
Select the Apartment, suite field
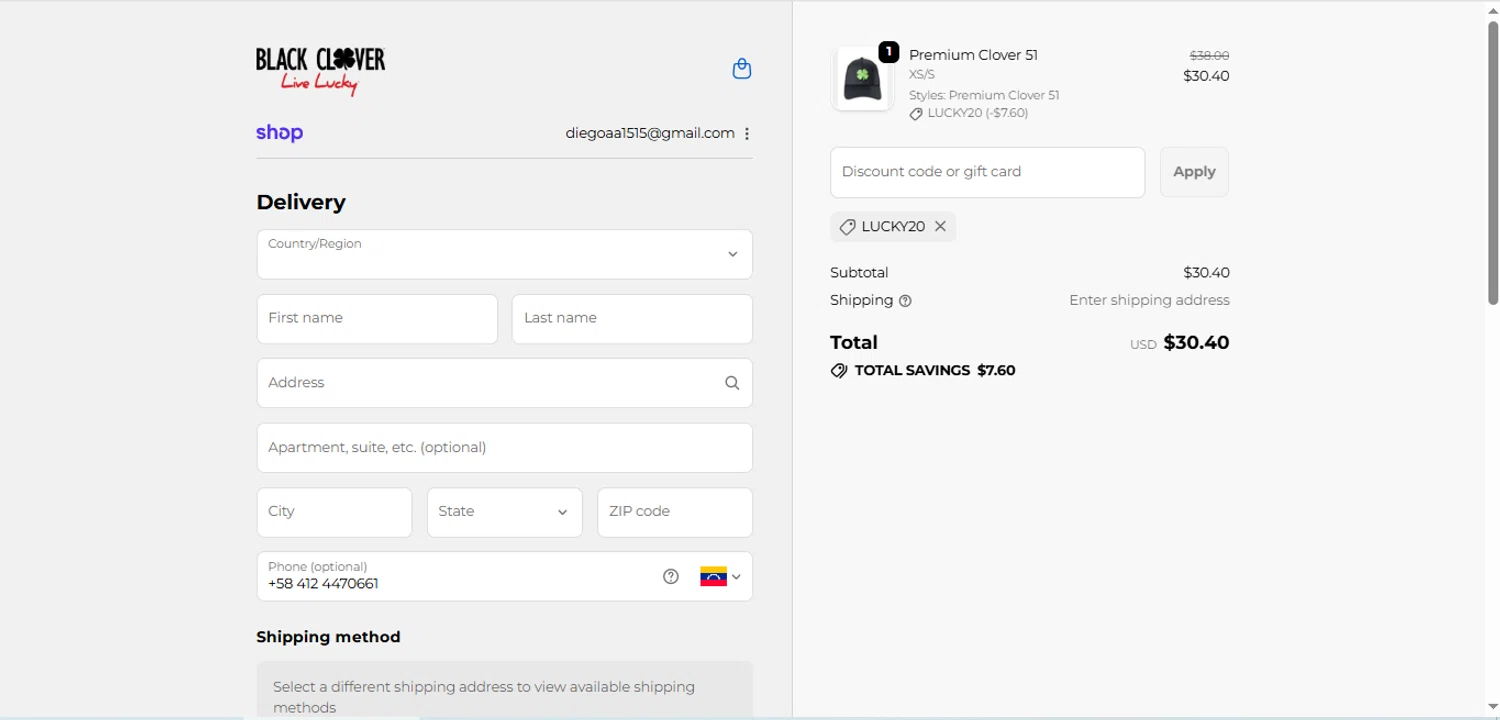(x=504, y=448)
